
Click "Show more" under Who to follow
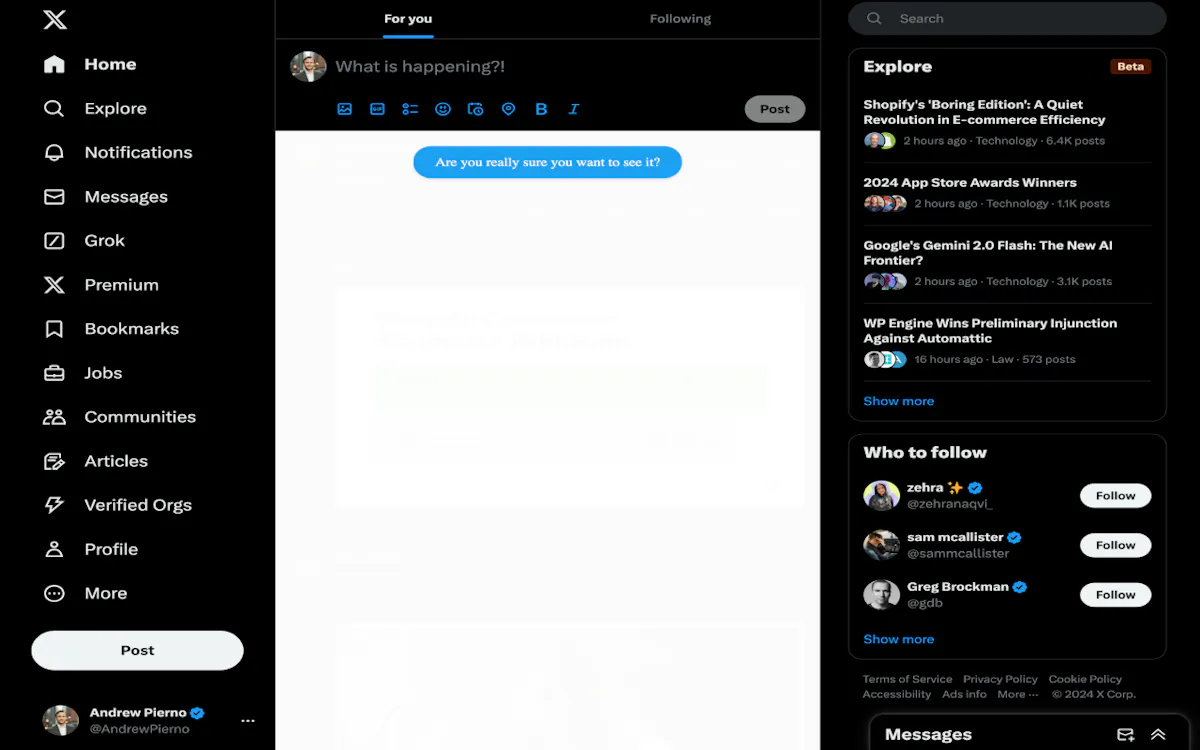tap(899, 639)
